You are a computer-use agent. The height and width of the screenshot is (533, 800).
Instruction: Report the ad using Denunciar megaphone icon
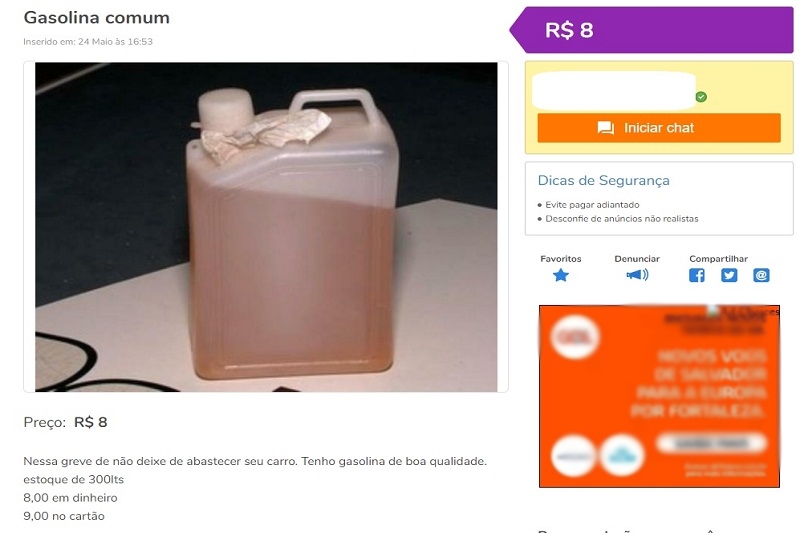[x=637, y=275]
